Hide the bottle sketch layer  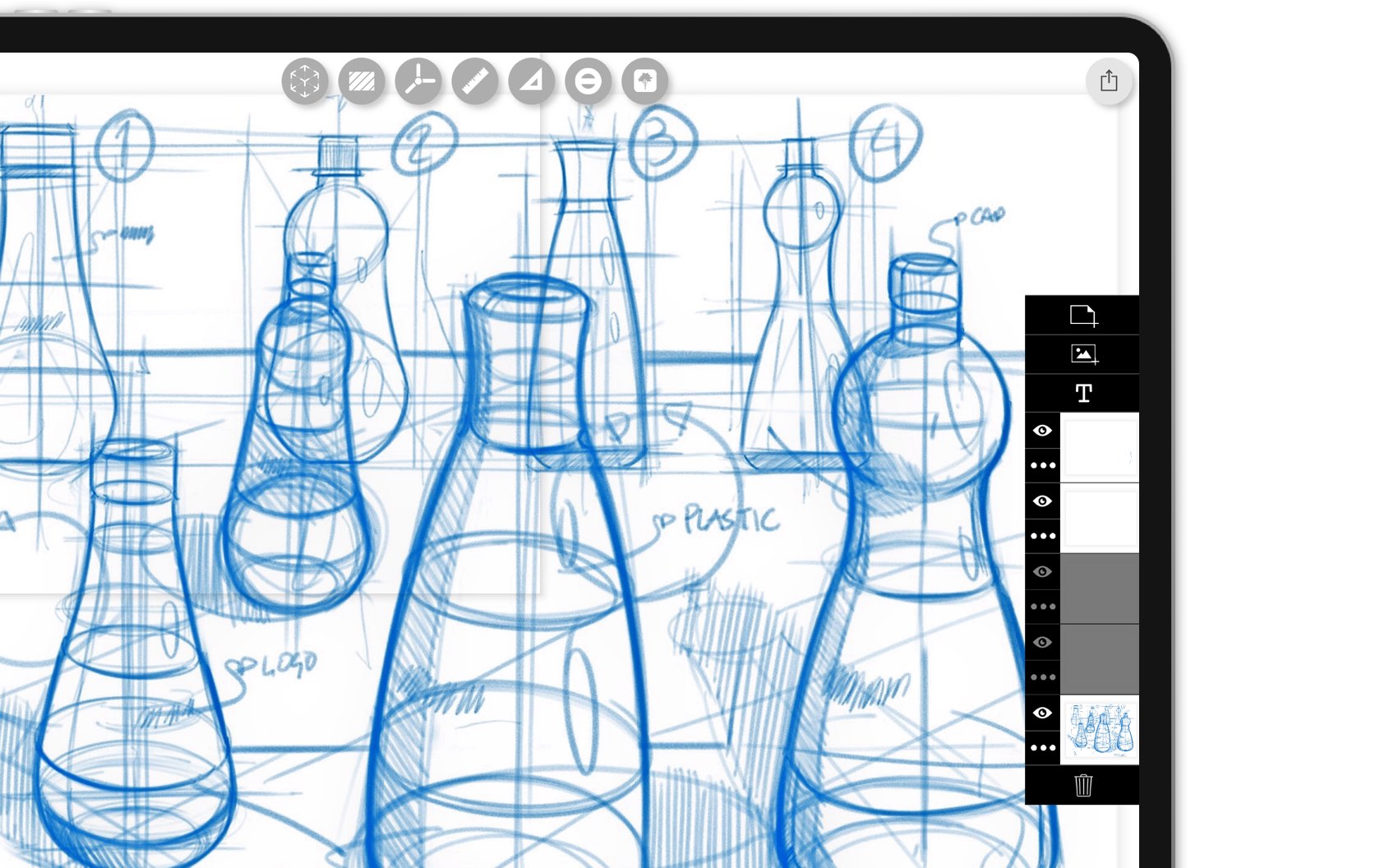[x=1042, y=713]
